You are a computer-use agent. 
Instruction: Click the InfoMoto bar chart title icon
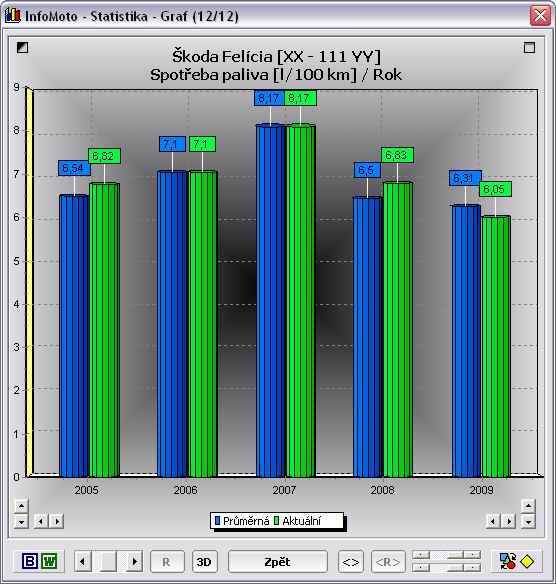pos(12,15)
